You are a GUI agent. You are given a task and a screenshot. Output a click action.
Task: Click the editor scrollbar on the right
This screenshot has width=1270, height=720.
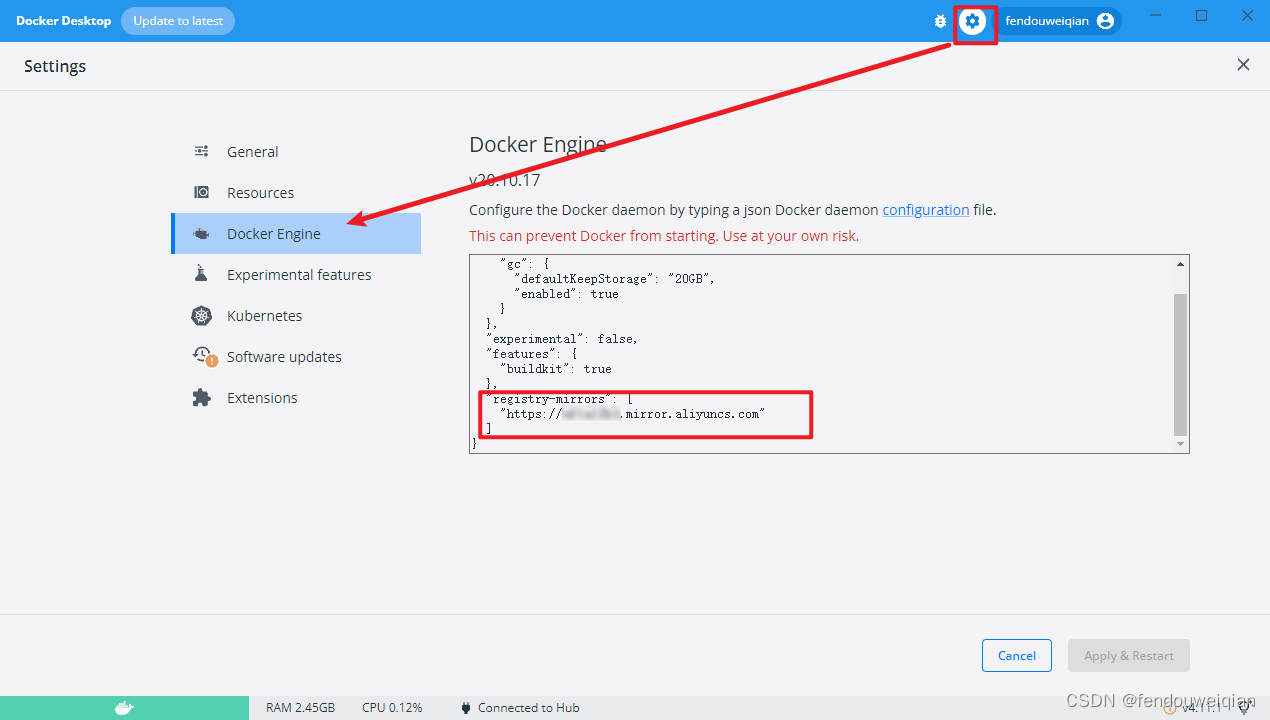click(x=1179, y=355)
